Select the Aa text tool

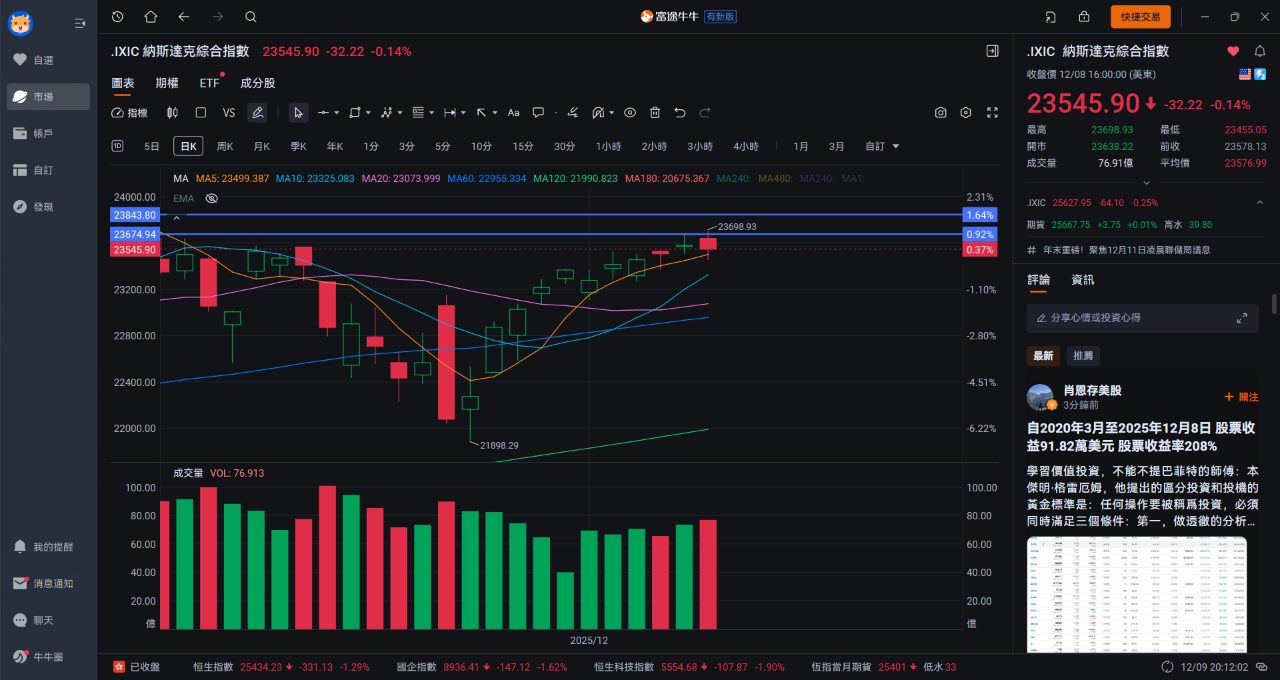513,113
